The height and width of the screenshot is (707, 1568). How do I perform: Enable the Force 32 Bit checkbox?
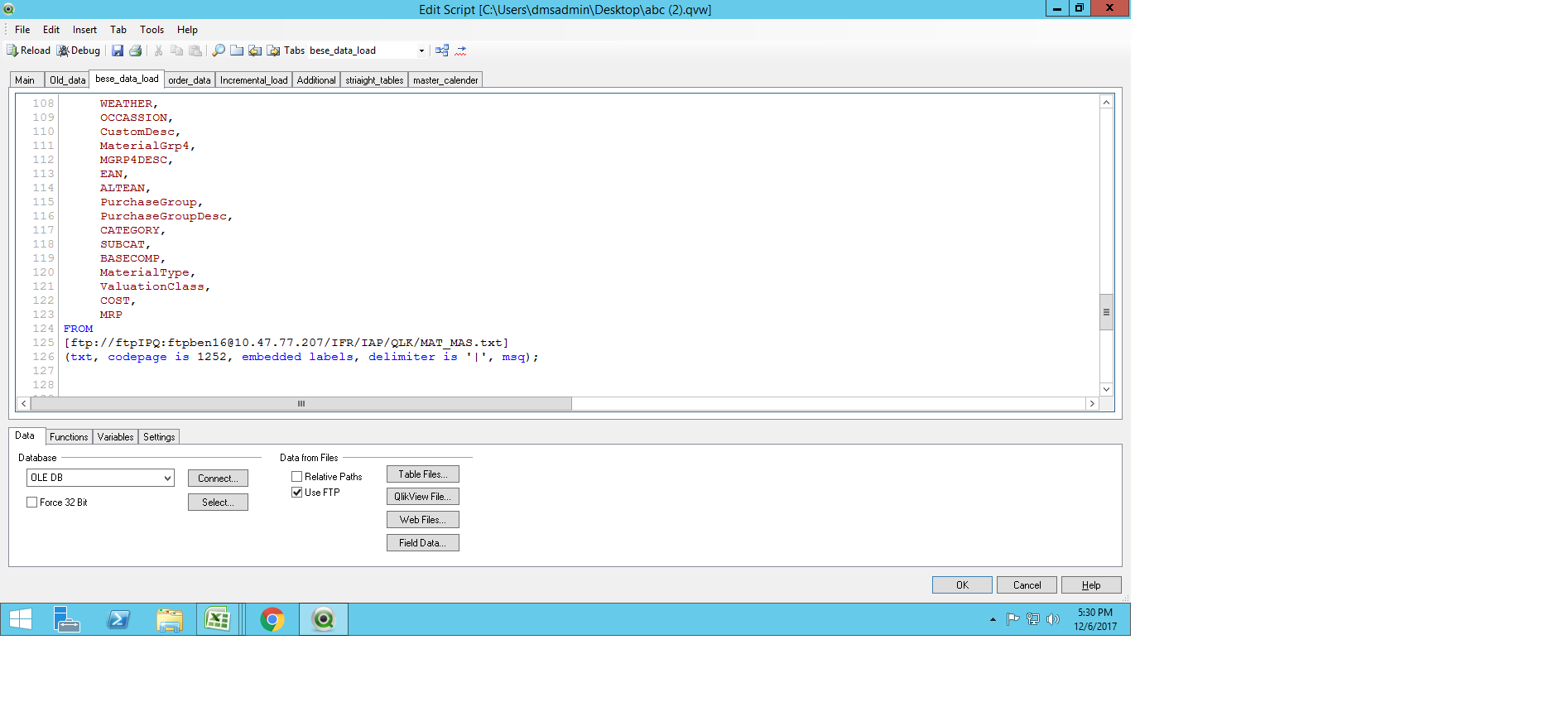[x=31, y=503]
